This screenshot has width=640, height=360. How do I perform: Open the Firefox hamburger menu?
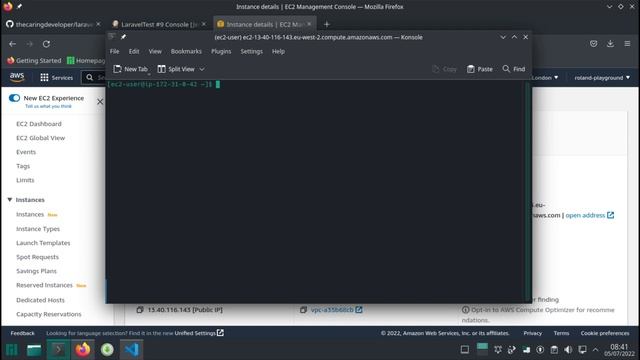point(627,44)
